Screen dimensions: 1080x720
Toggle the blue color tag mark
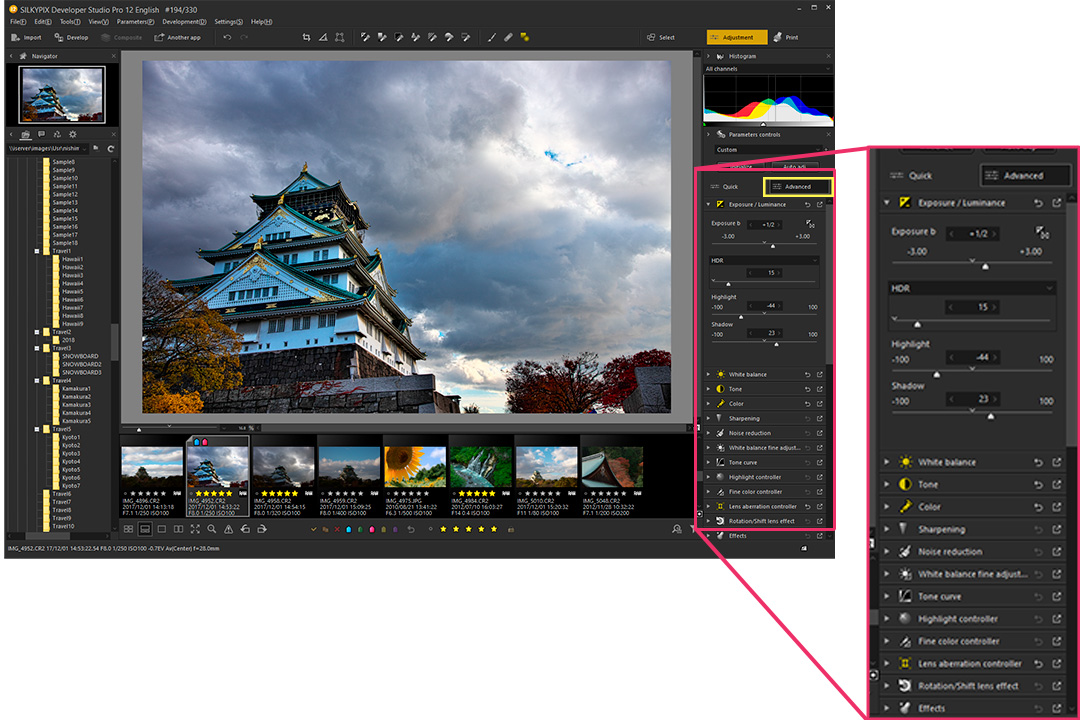click(x=349, y=529)
